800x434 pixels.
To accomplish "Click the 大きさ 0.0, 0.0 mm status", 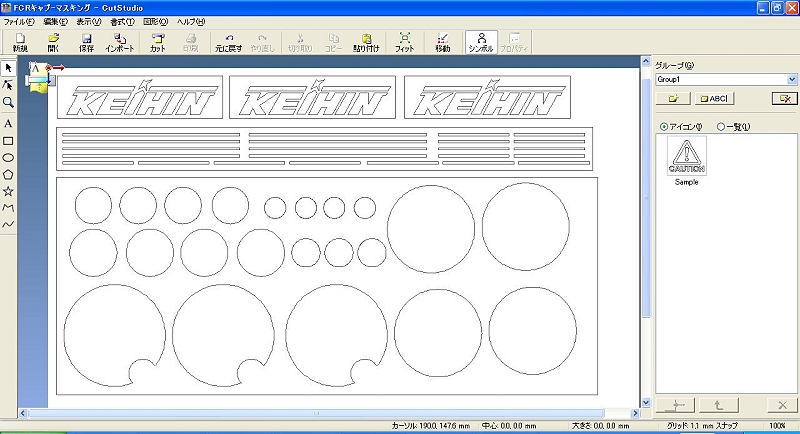I will pyautogui.click(x=600, y=425).
